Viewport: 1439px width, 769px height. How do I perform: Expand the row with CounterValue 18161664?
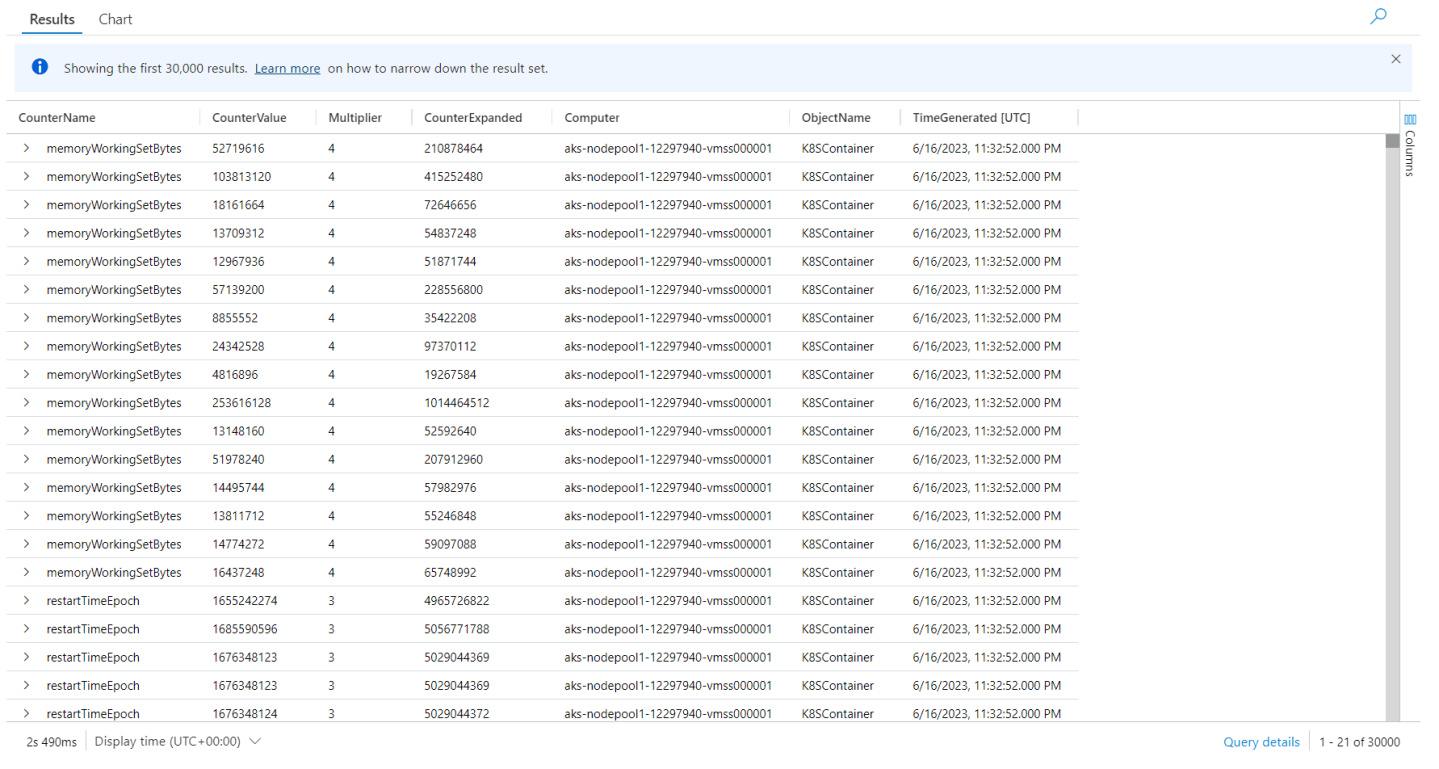(26, 205)
